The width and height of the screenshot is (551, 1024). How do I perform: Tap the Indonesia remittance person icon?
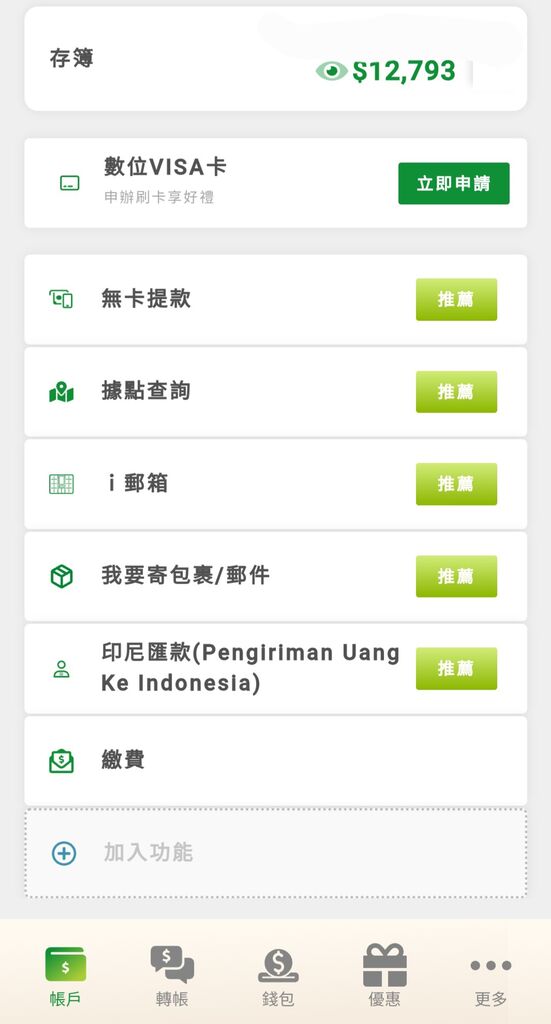coord(61,669)
